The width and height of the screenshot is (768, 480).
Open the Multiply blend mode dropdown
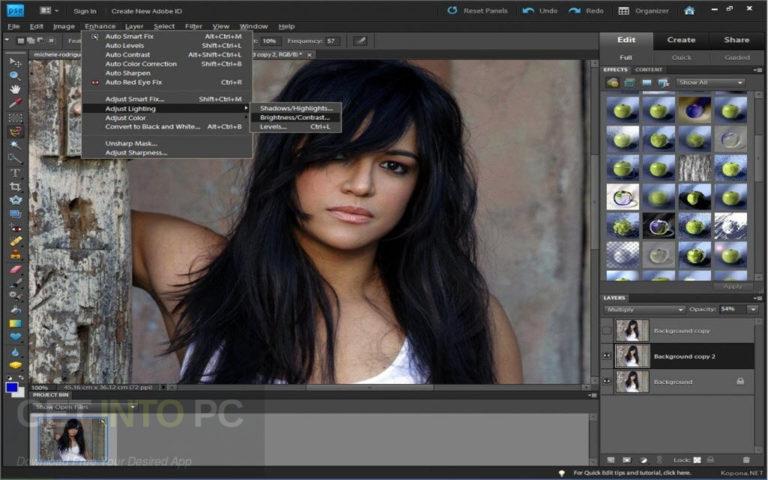point(644,309)
